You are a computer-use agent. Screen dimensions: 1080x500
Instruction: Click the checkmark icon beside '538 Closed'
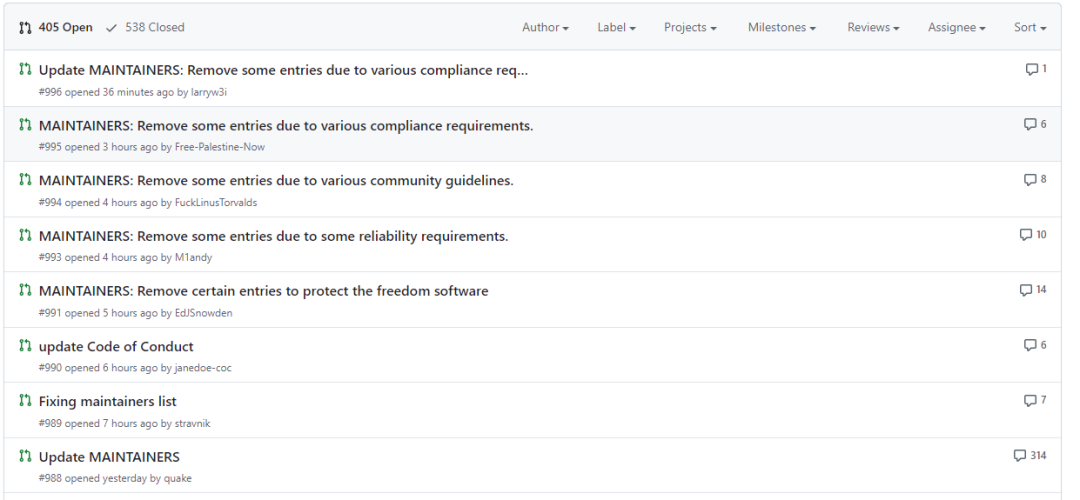[x=112, y=28]
